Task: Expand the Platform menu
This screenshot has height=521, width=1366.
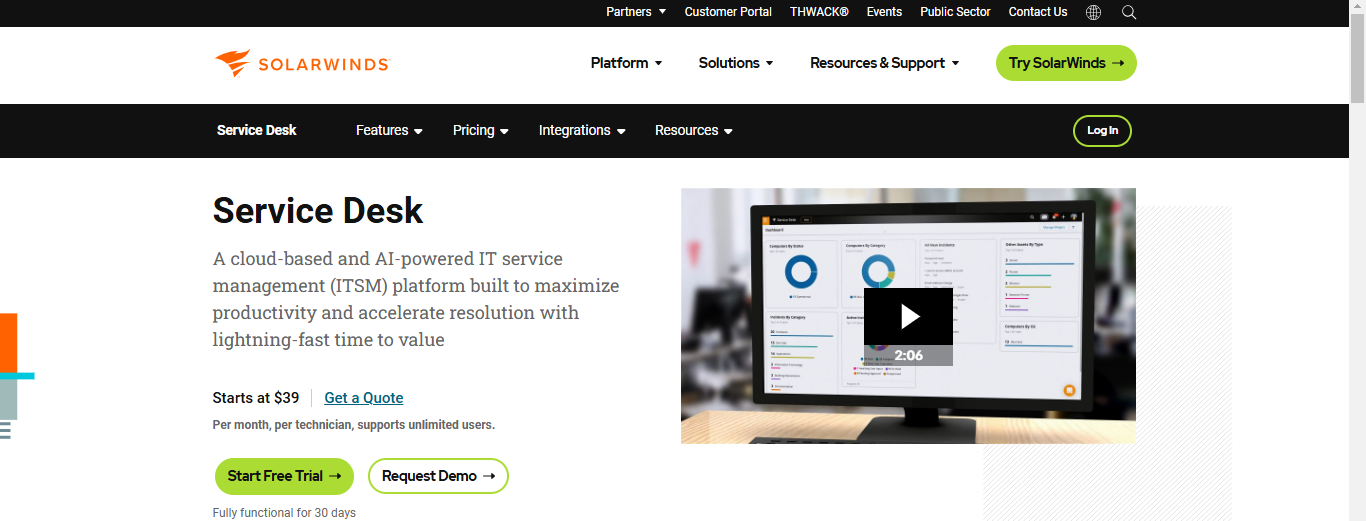Action: coord(627,63)
